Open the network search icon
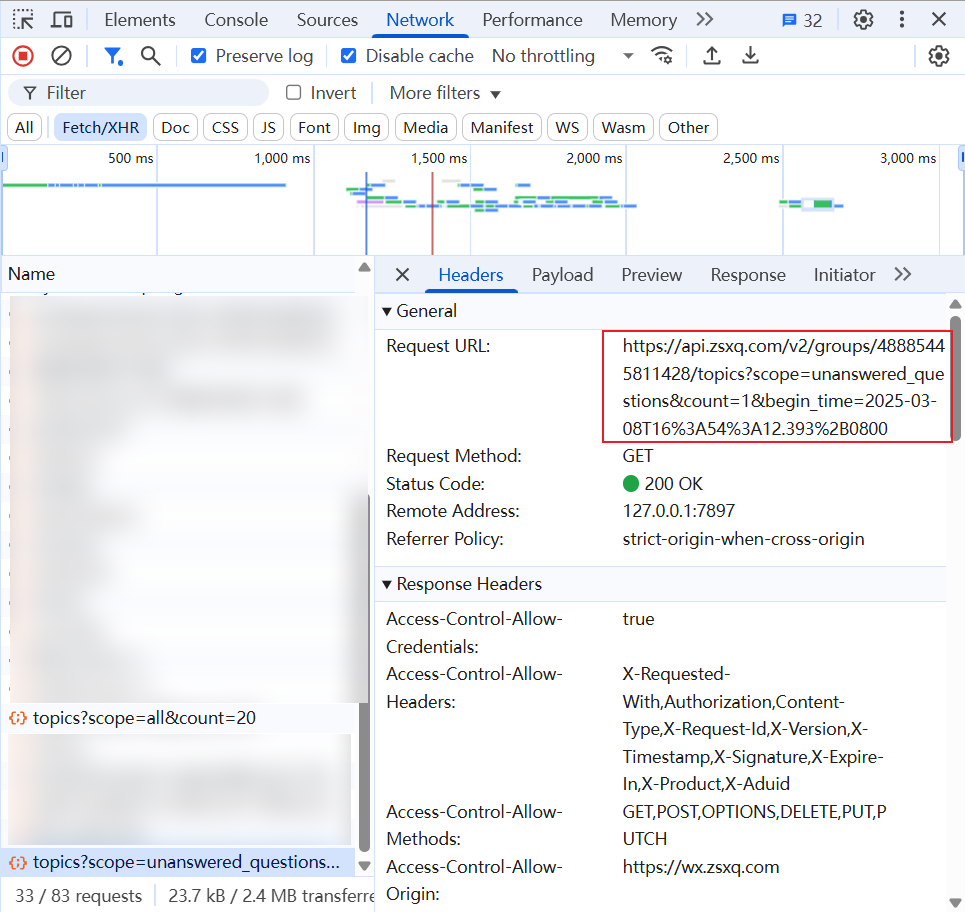The height and width of the screenshot is (912, 965). pos(151,56)
